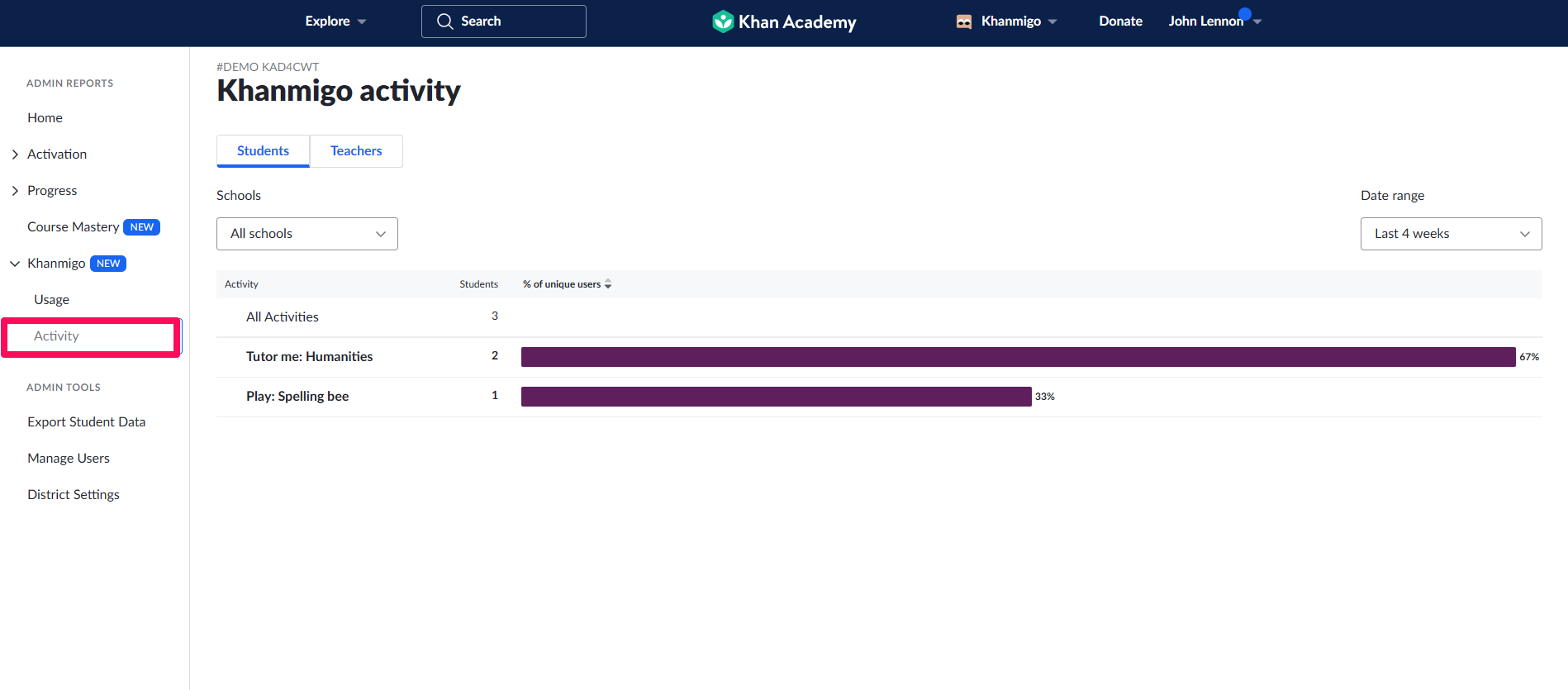
Task: Click the blue notification dot near John Lennon
Action: click(1245, 14)
